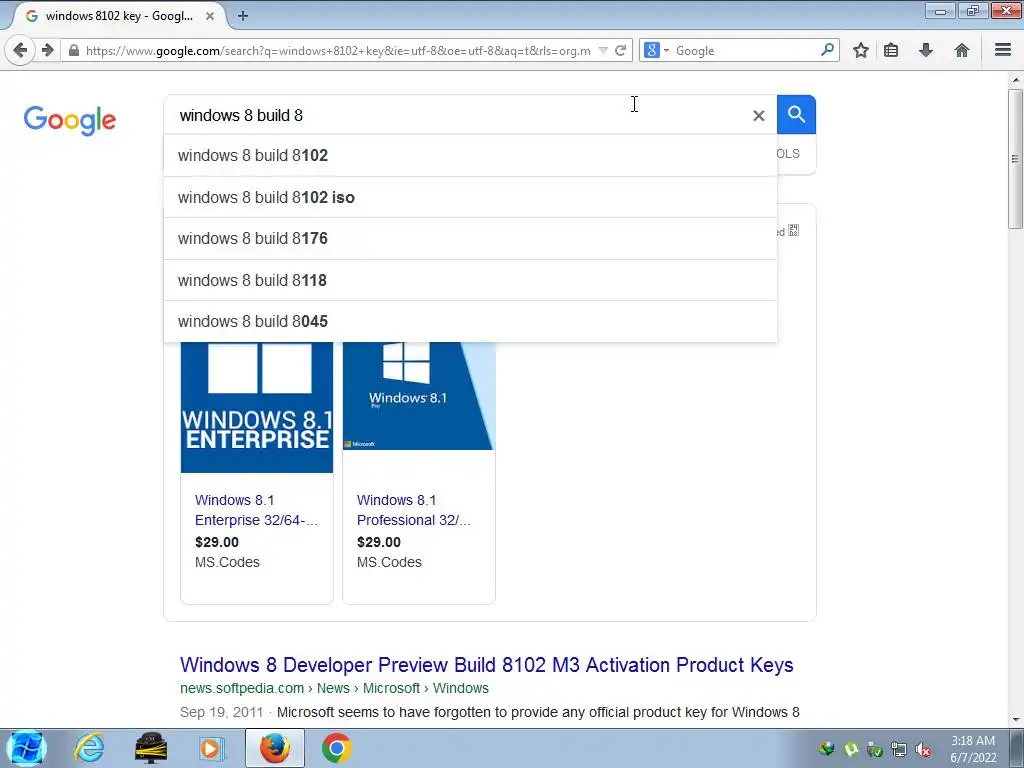
Task: Open 'Windows 8.1 Professional 32/...' link
Action: (413, 510)
